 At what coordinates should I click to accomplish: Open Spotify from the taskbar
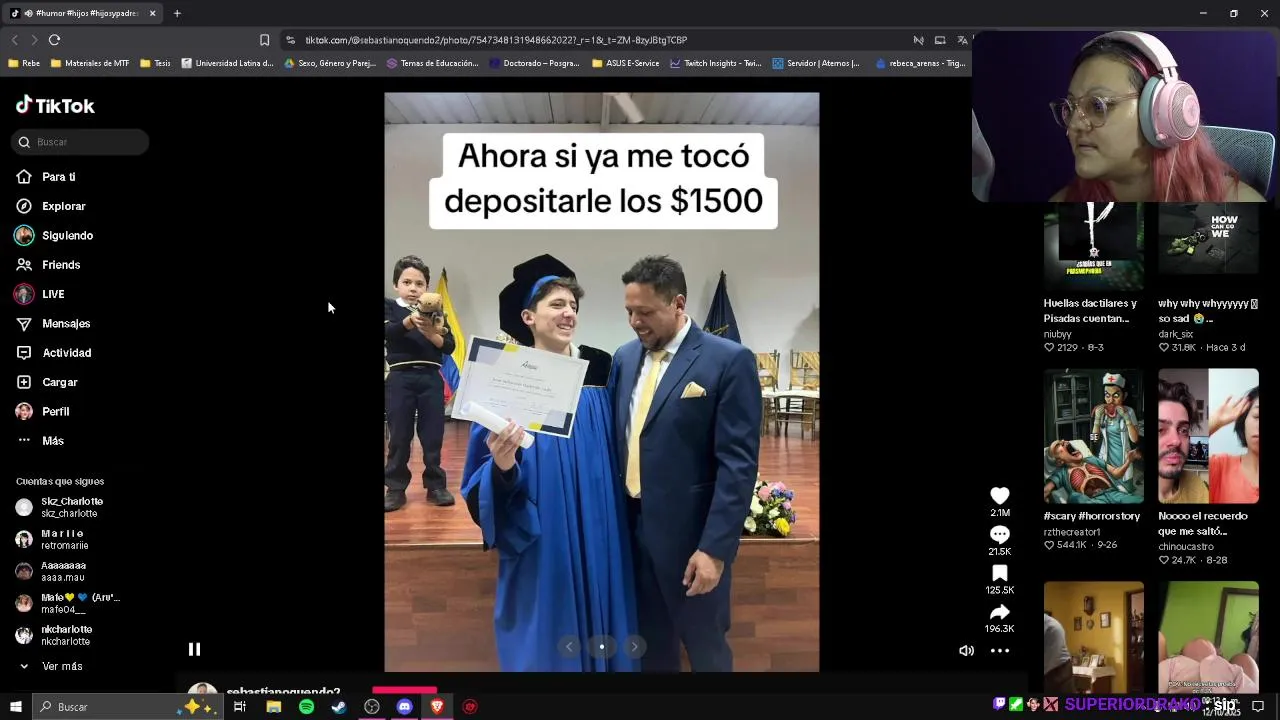click(306, 707)
